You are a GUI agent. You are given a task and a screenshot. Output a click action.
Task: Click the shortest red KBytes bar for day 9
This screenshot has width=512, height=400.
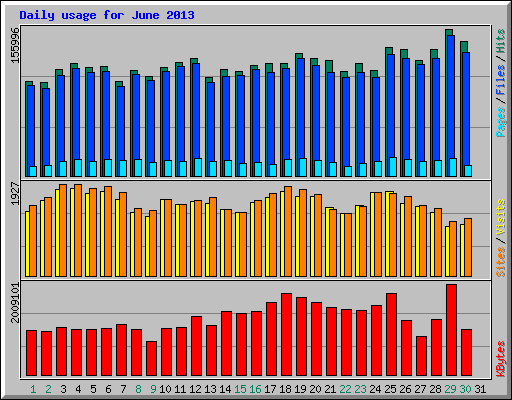click(x=151, y=358)
